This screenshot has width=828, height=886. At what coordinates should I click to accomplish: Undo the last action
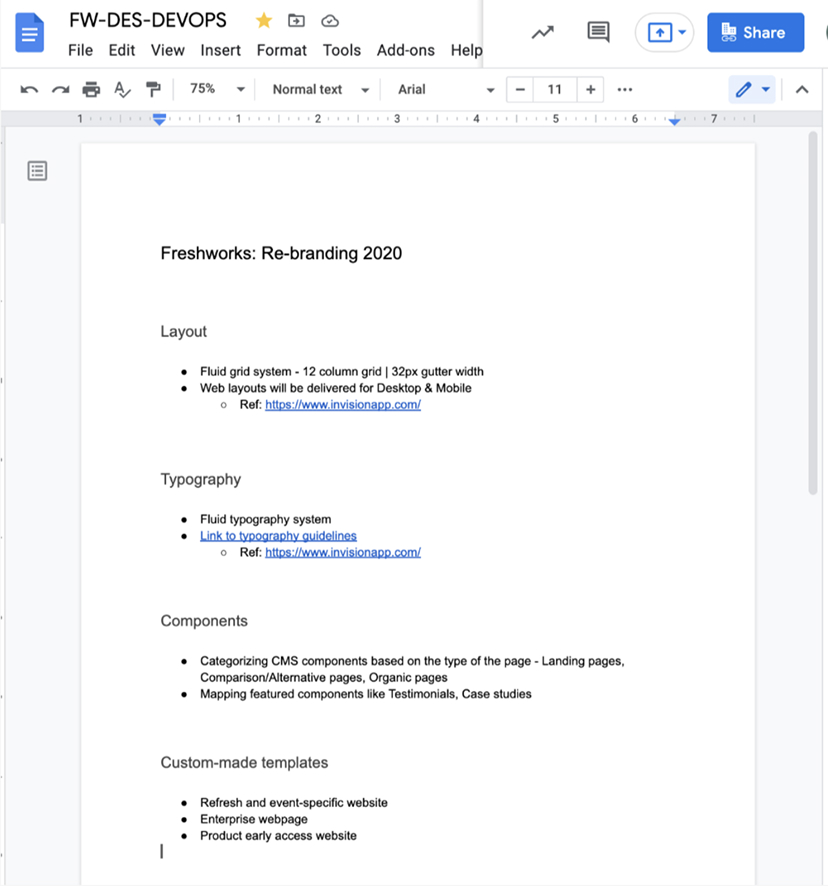[29, 89]
